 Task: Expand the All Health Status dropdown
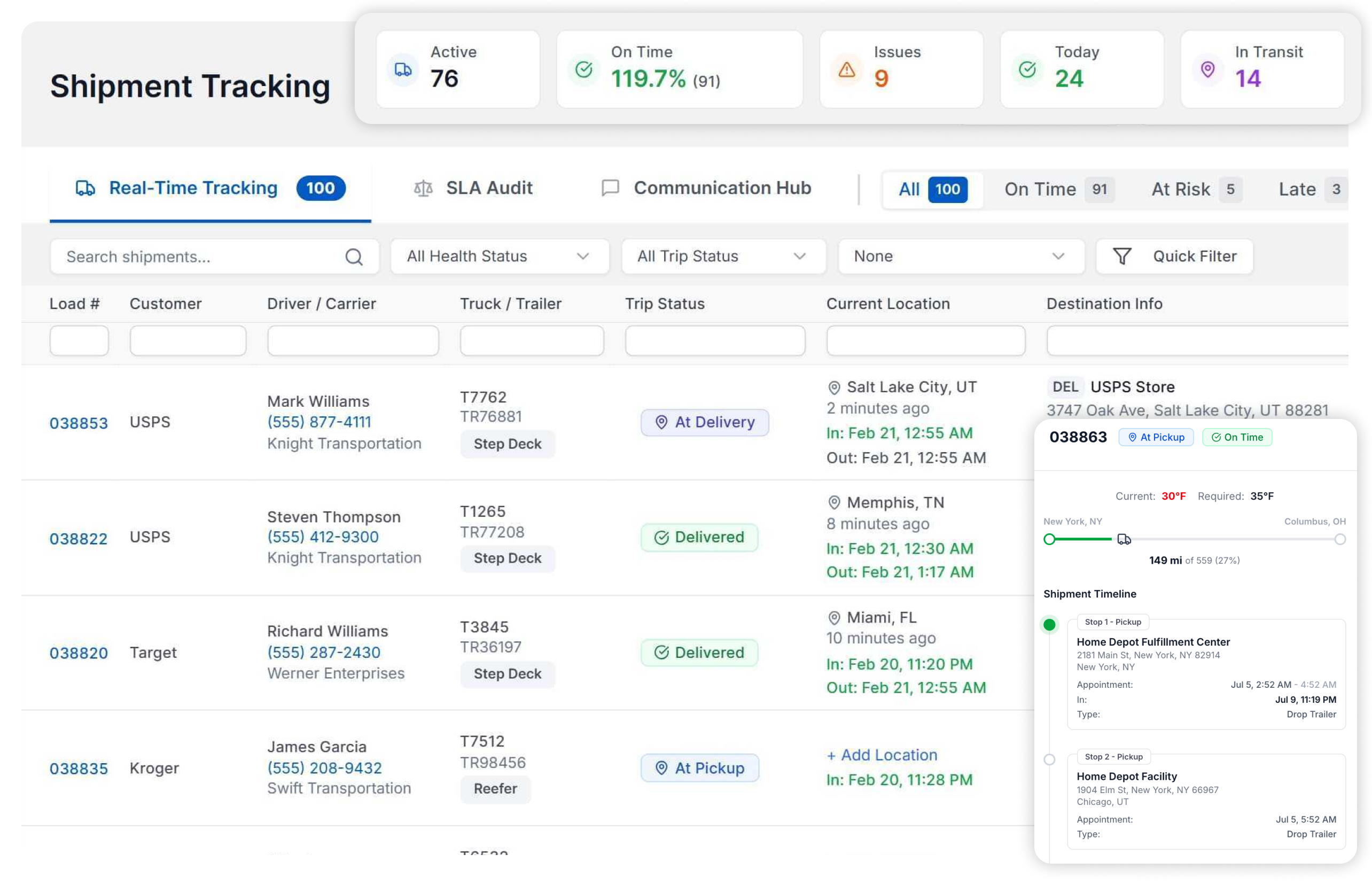coord(500,257)
